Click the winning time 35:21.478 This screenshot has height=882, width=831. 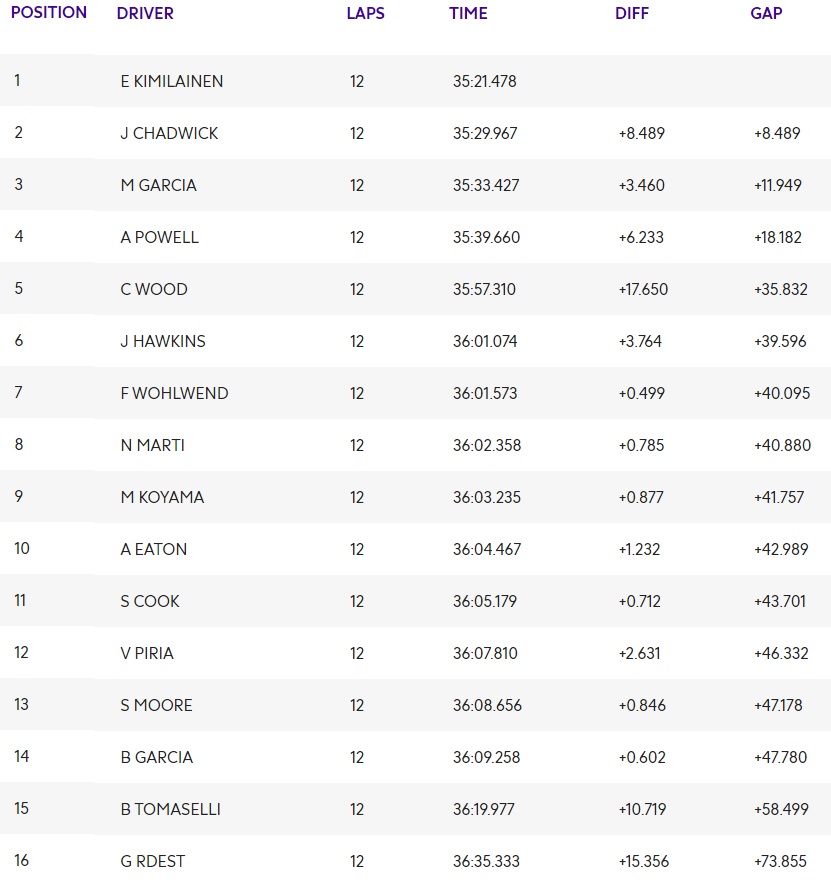(x=484, y=81)
